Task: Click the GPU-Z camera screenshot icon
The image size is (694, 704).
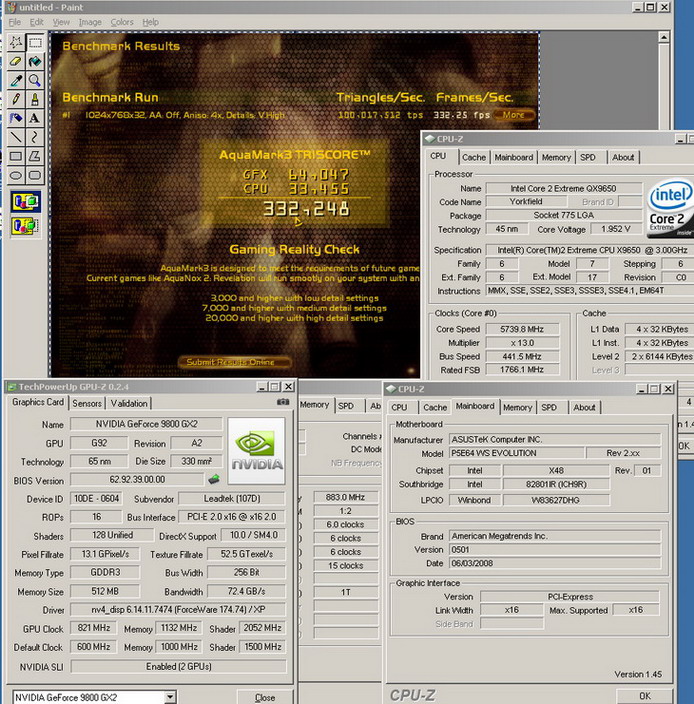Action: (283, 402)
